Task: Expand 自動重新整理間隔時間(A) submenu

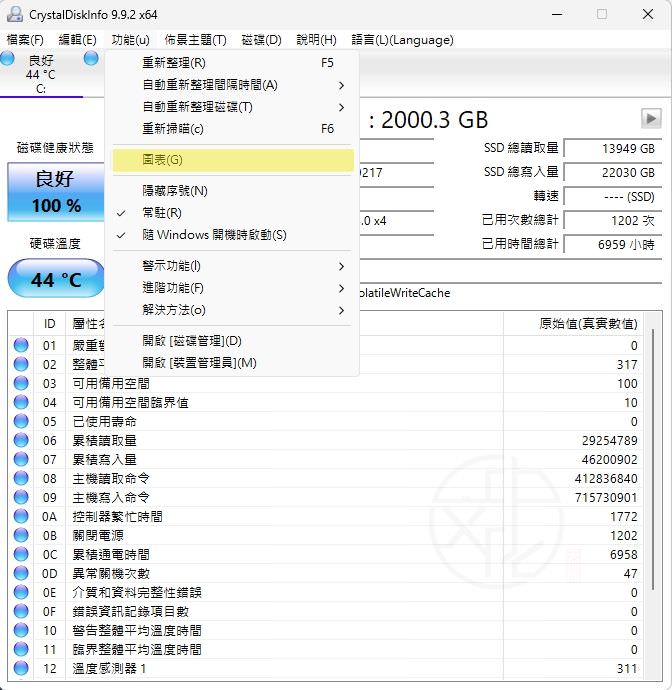Action: tap(233, 85)
